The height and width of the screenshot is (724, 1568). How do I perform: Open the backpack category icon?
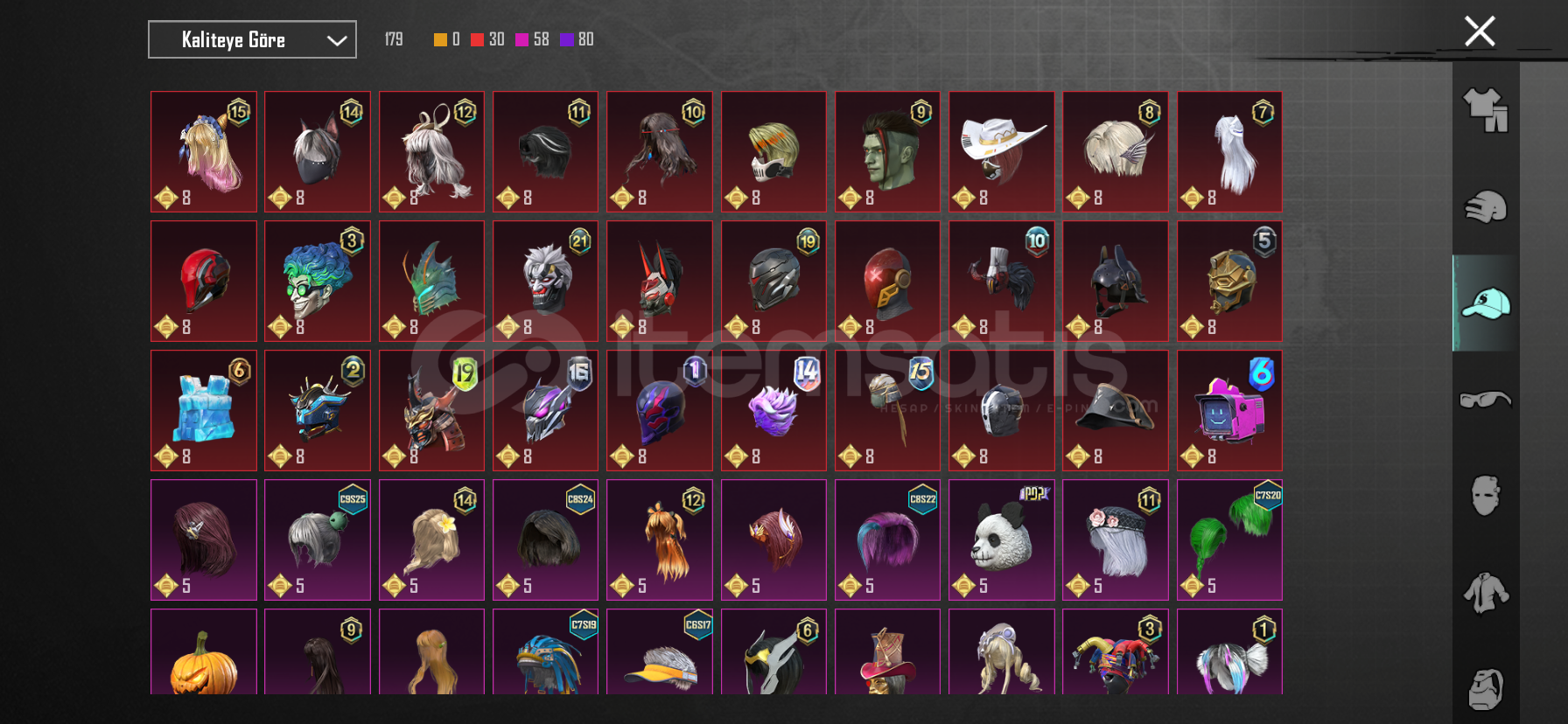pos(1486,689)
